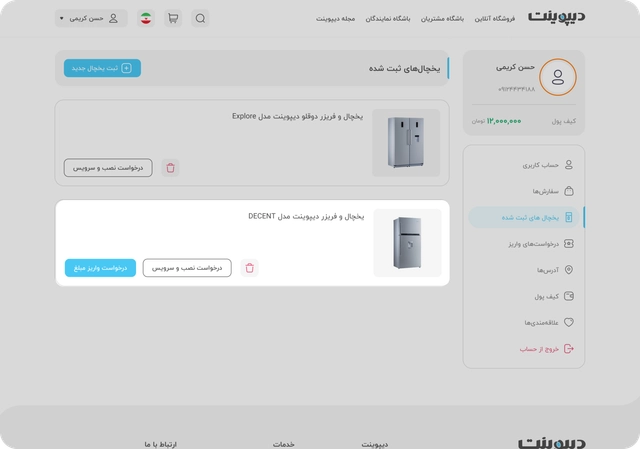
Task: Click the profile avatar circle
Action: tap(558, 77)
